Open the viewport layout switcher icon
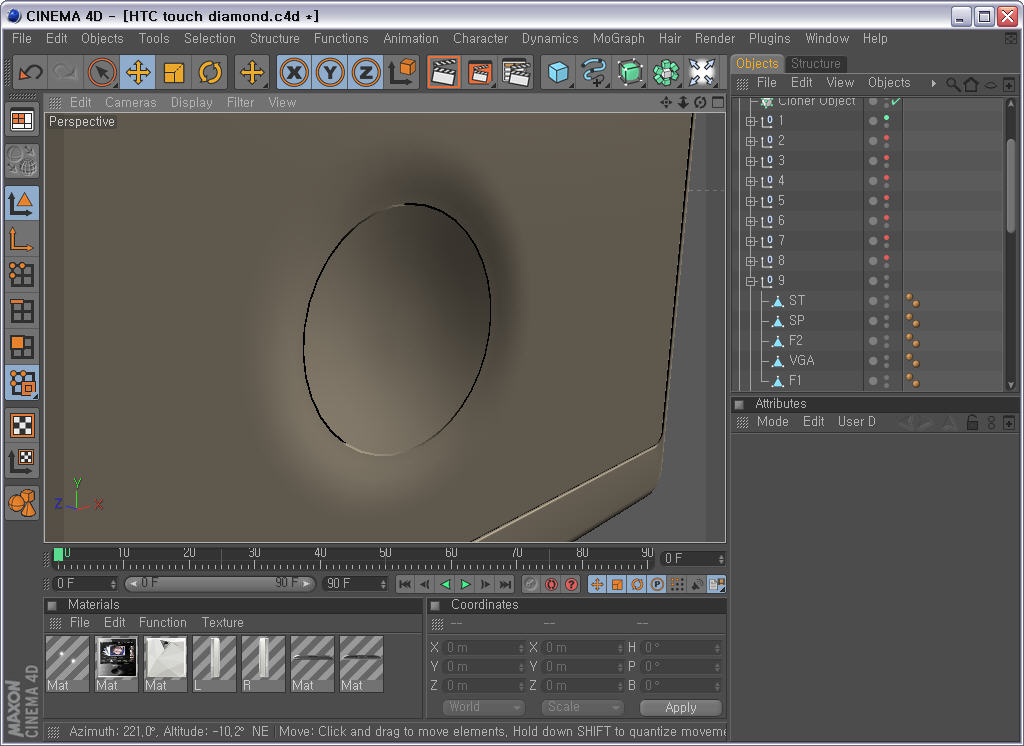1024x746 pixels. pos(22,121)
